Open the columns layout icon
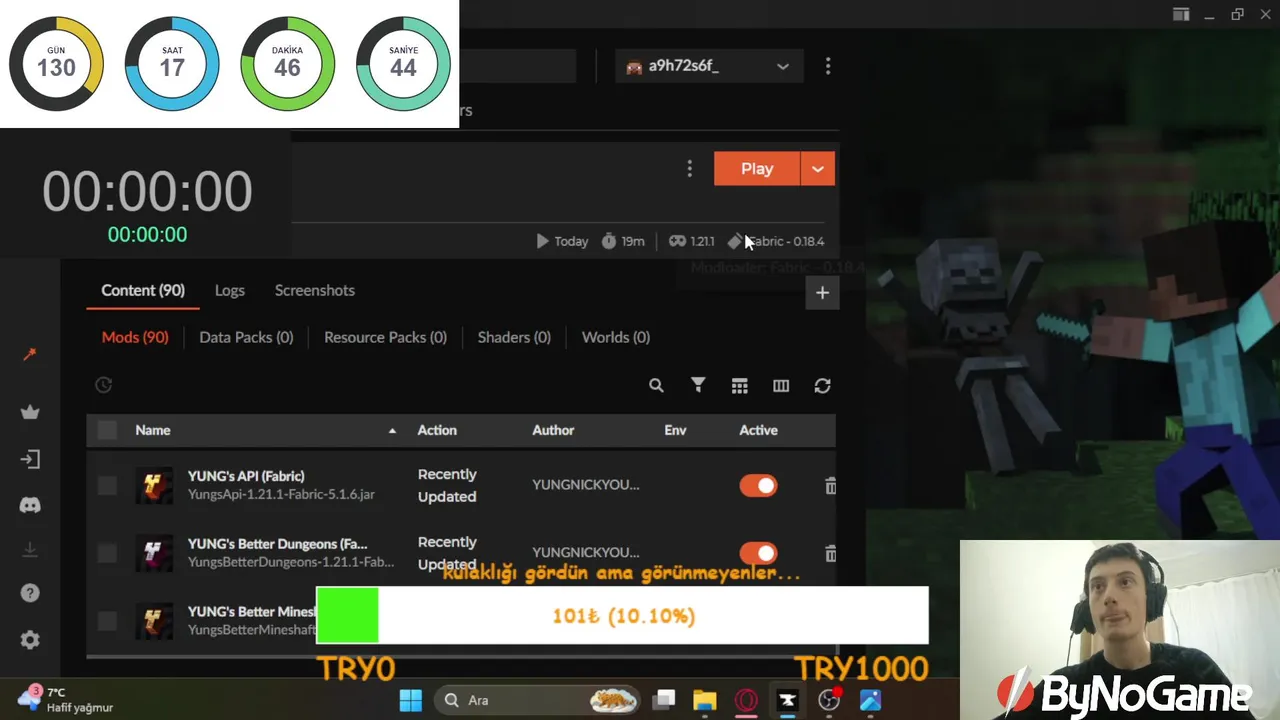Screen dimensions: 1280x720 [x=781, y=386]
